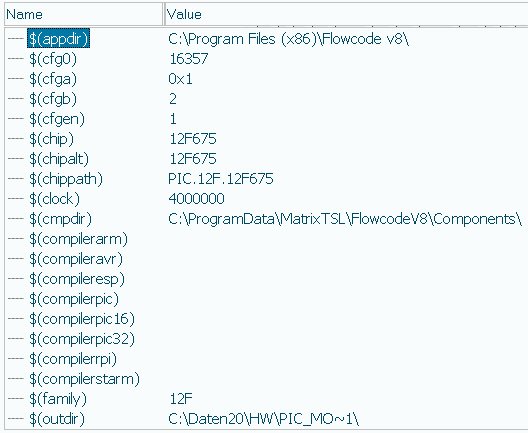Select the $(chip) variable
The width and height of the screenshot is (528, 433).
click(x=51, y=139)
